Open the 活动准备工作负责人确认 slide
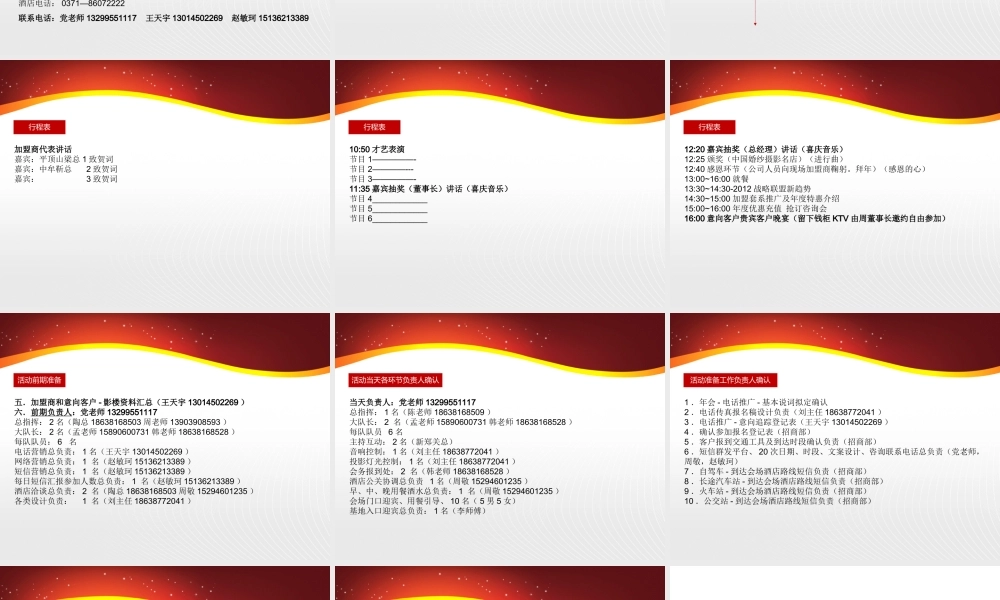Image resolution: width=1000 pixels, height=600 pixels. [x=835, y=439]
